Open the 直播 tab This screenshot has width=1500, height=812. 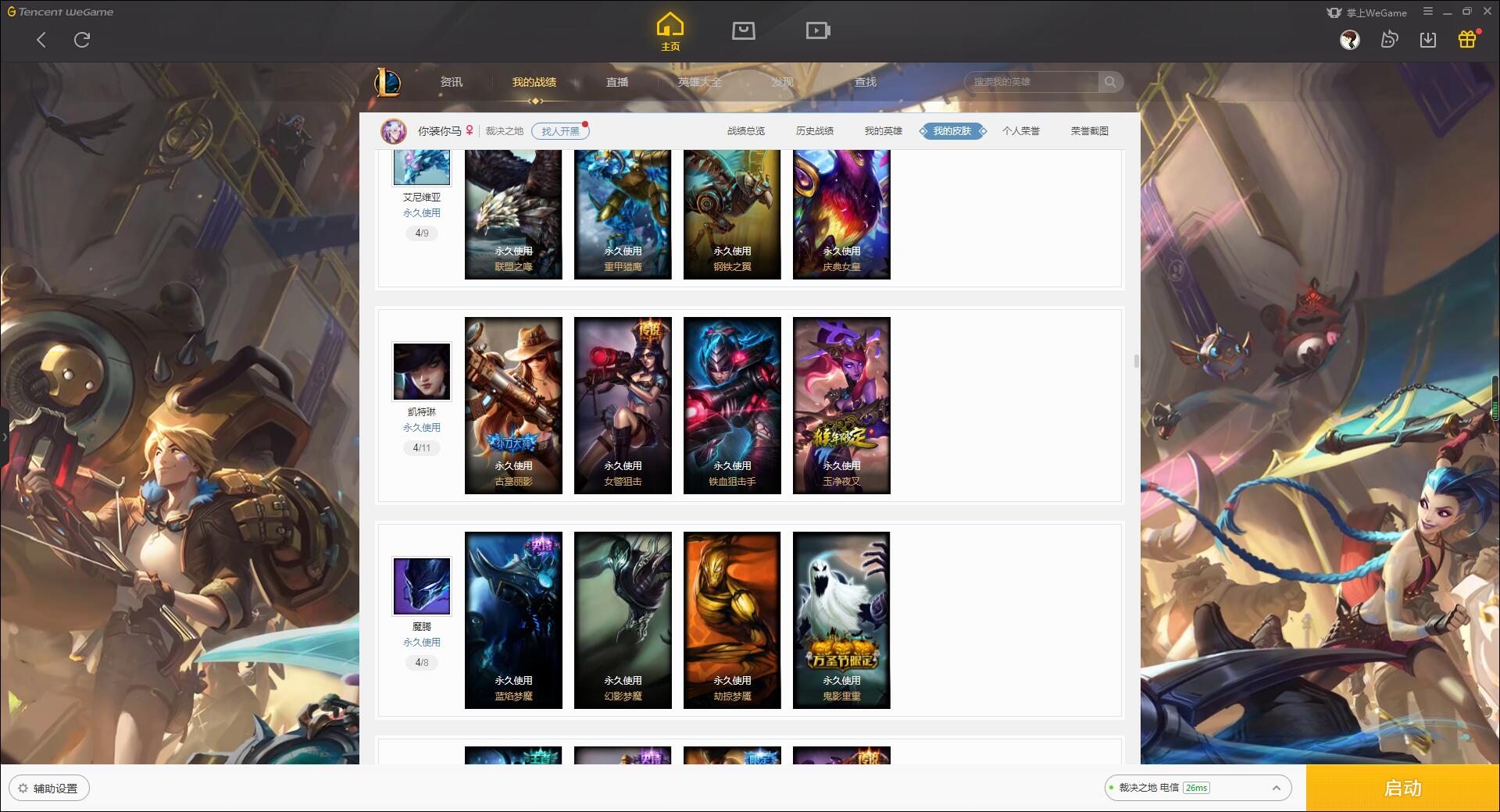pos(617,82)
